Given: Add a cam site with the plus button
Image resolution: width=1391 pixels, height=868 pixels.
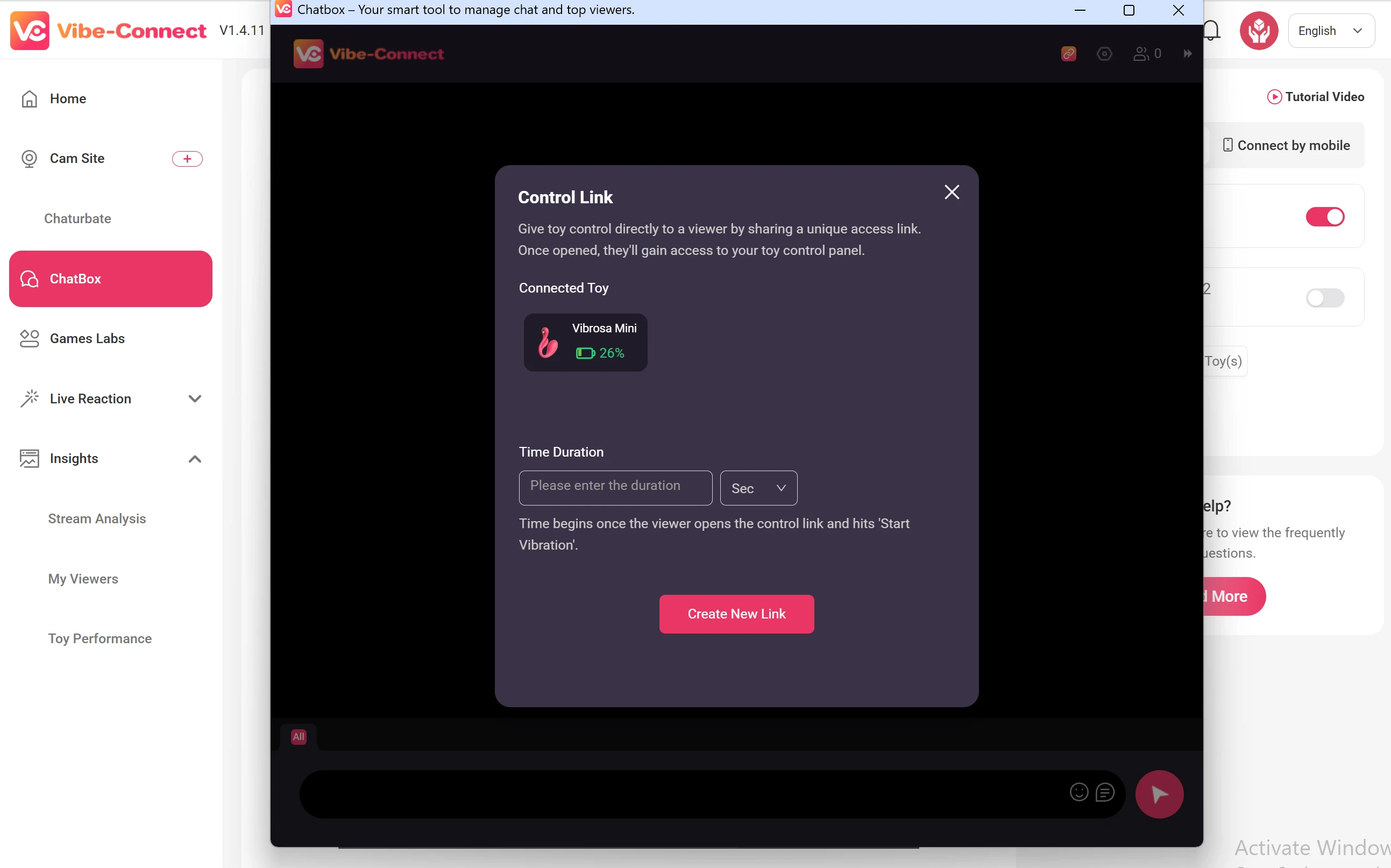Looking at the screenshot, I should [187, 159].
